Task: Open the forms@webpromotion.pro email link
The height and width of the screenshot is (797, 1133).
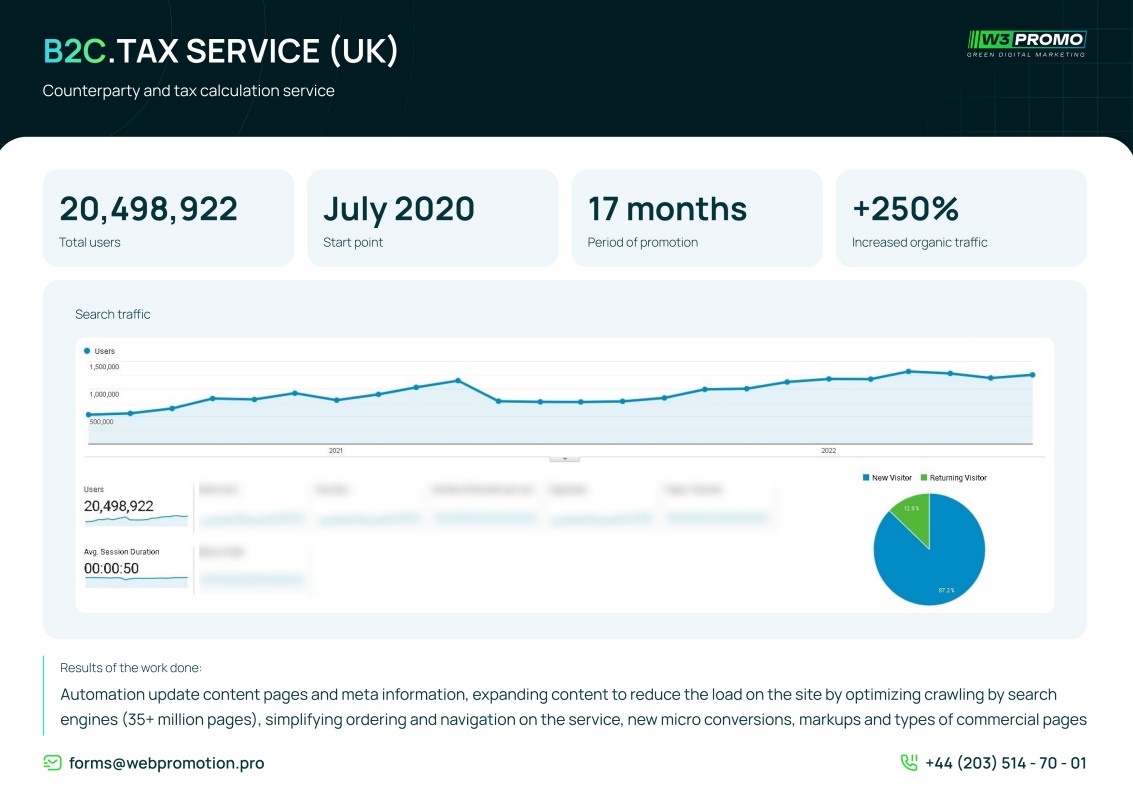Action: pos(166,763)
